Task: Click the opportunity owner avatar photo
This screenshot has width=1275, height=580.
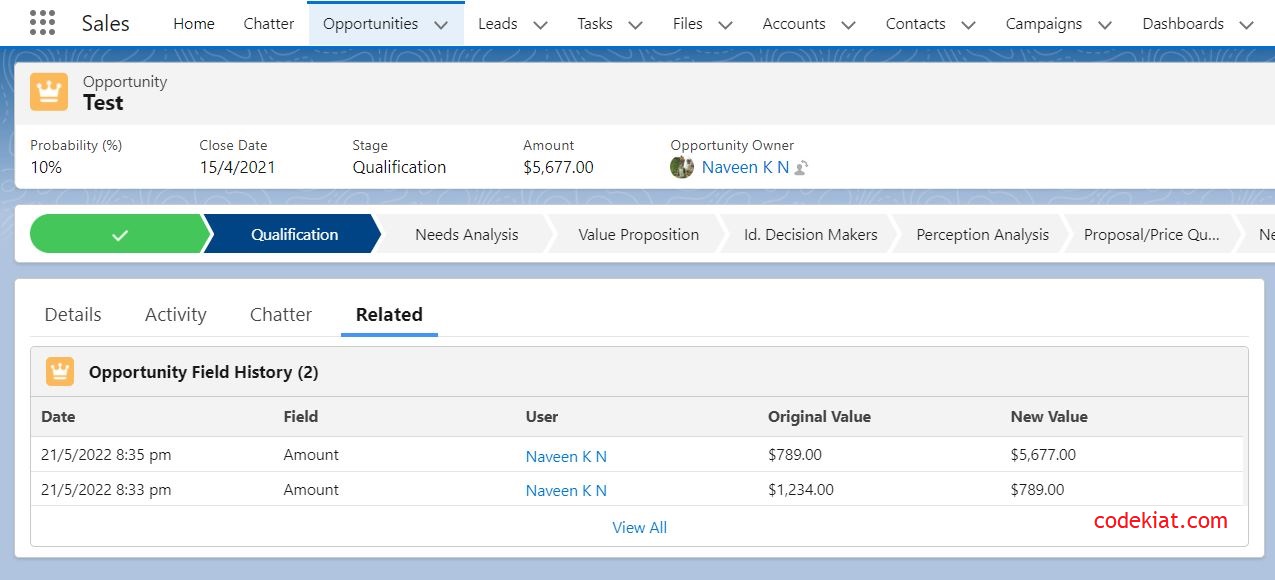Action: pyautogui.click(x=682, y=167)
